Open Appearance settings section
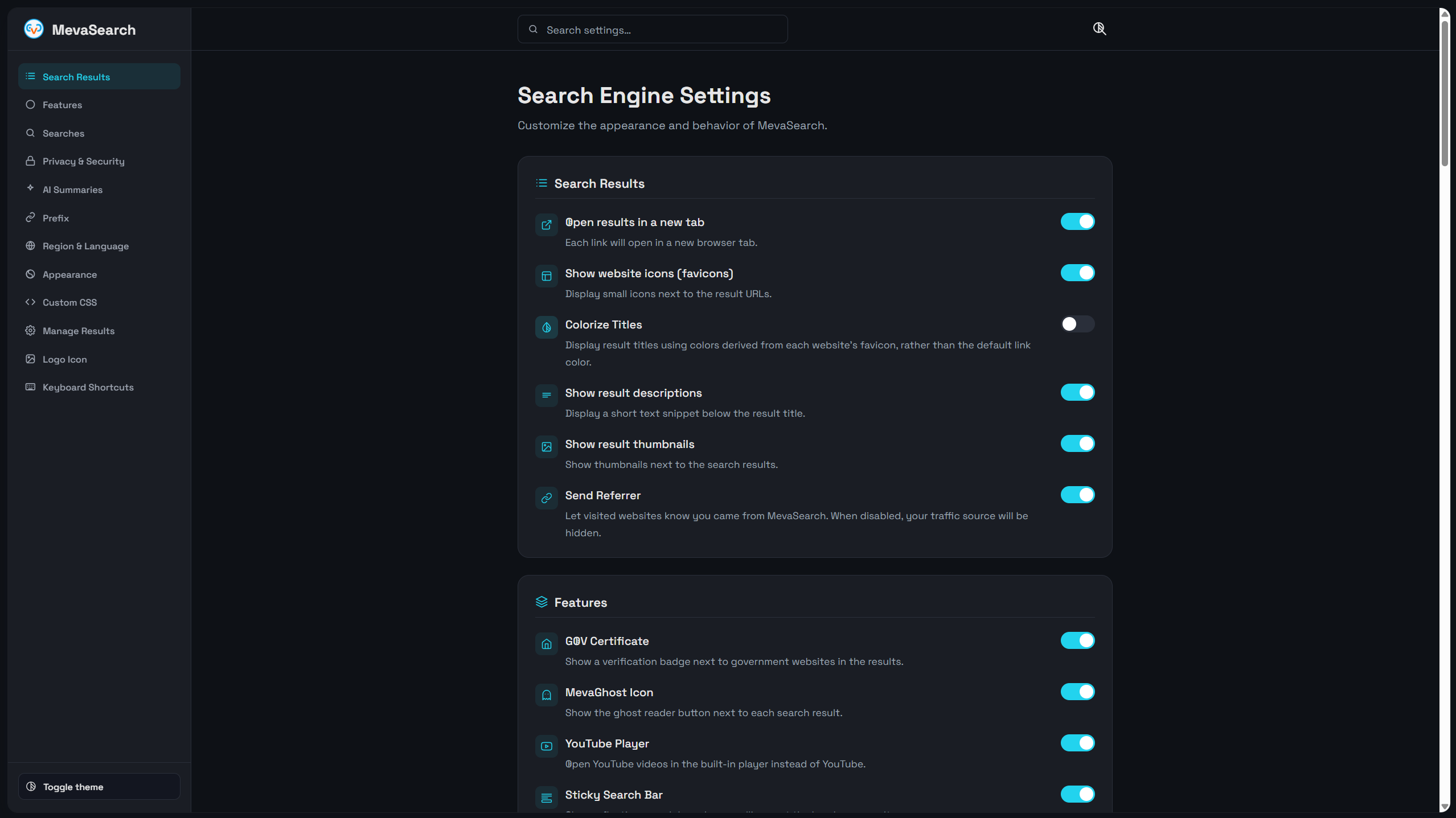The image size is (1456, 818). pos(99,274)
